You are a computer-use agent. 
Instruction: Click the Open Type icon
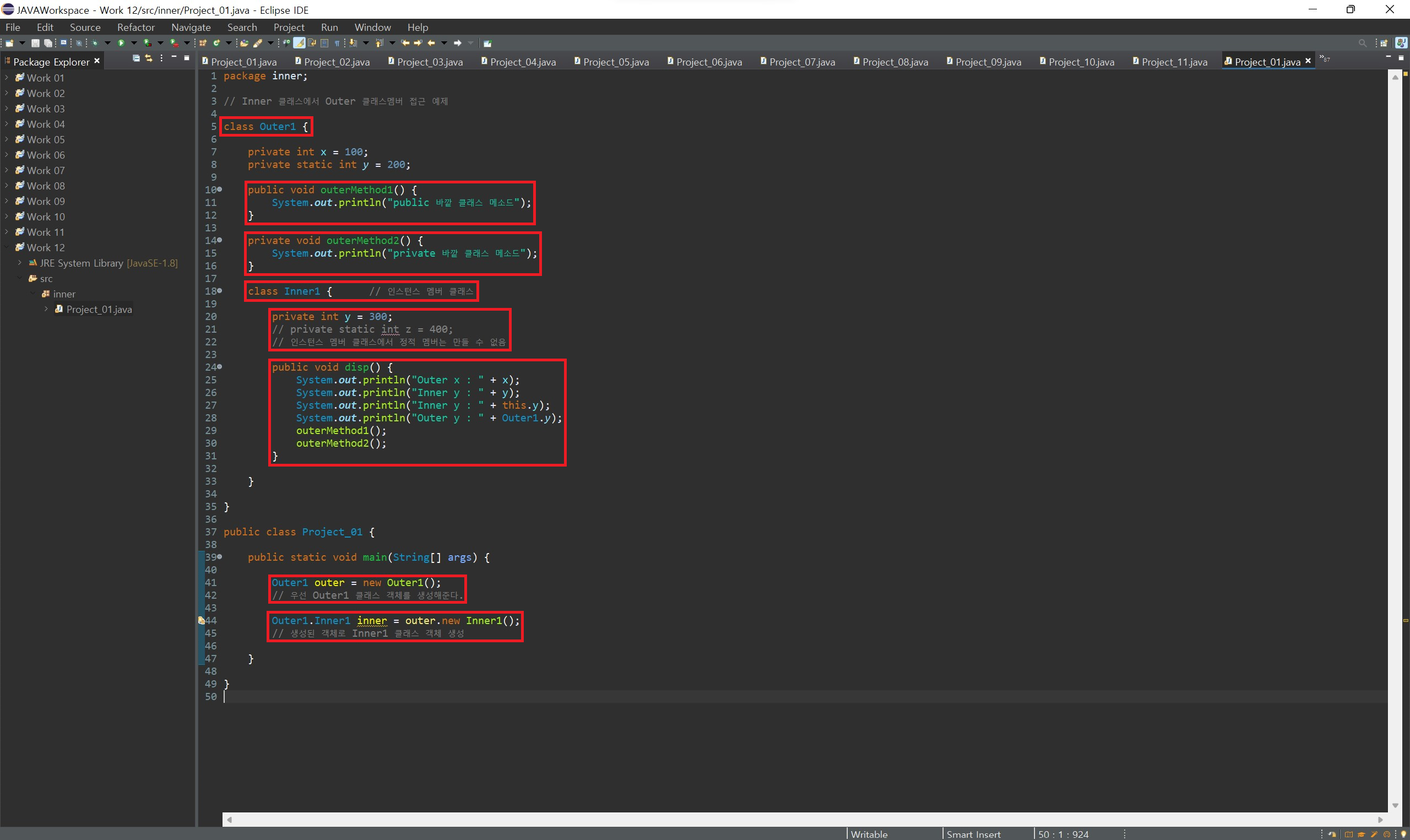click(x=244, y=43)
